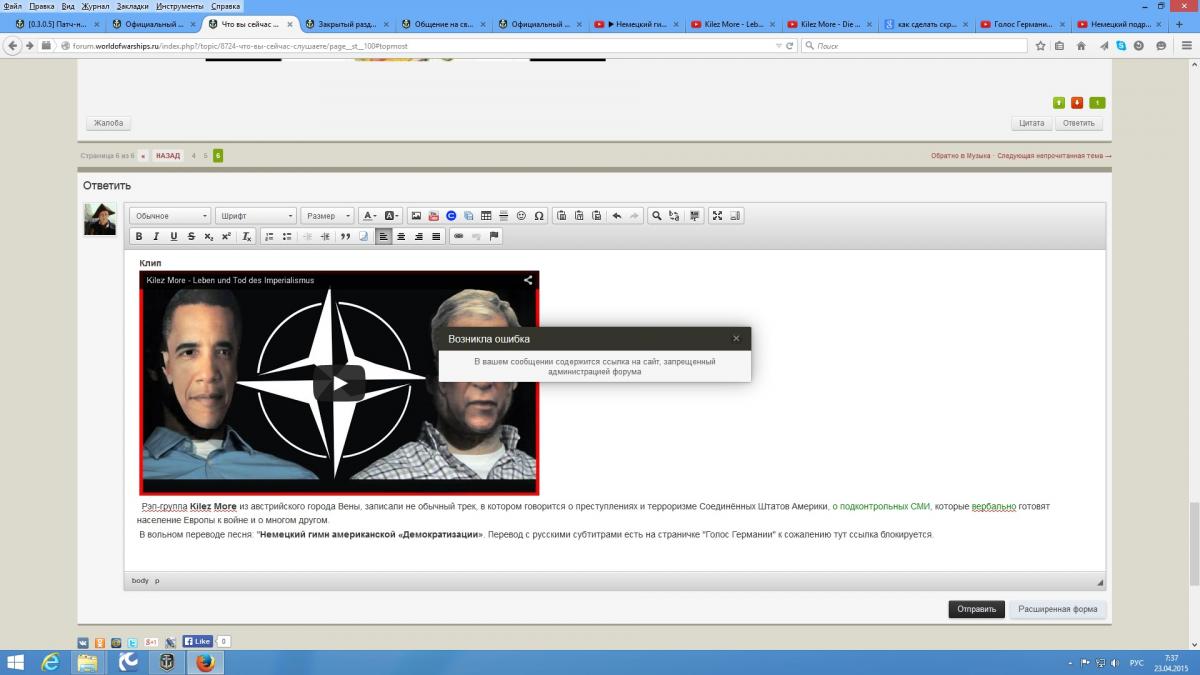Open World of Warships taskbar icon
The image size is (1200, 675).
167,662
